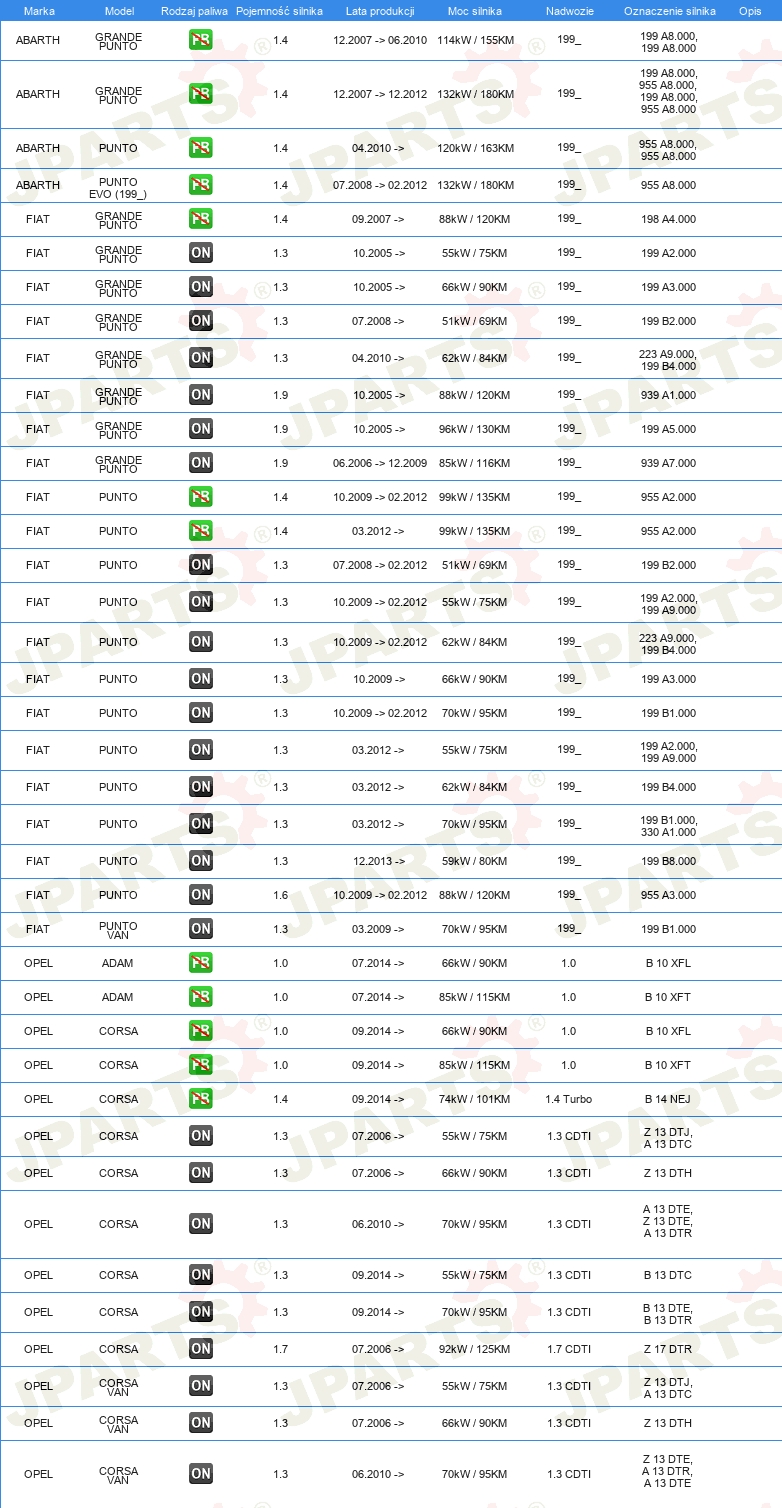782x1508 pixels.
Task: Click the 06.2006 -> 12.2009 production years
Action: [x=380, y=463]
